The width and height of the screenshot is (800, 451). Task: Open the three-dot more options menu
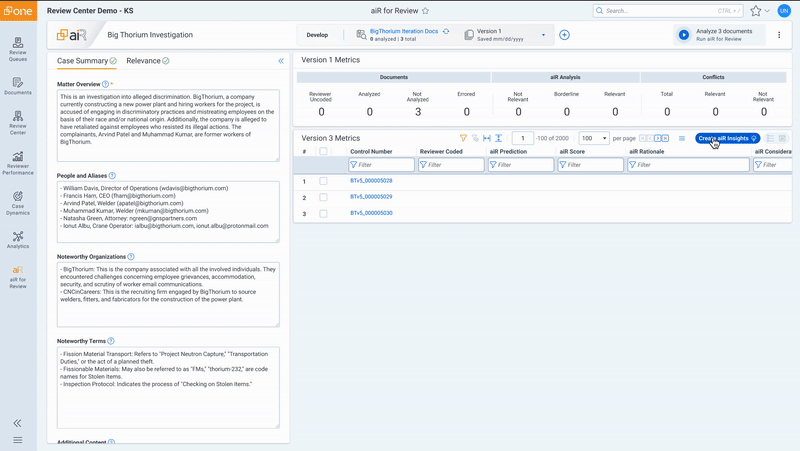pos(779,35)
